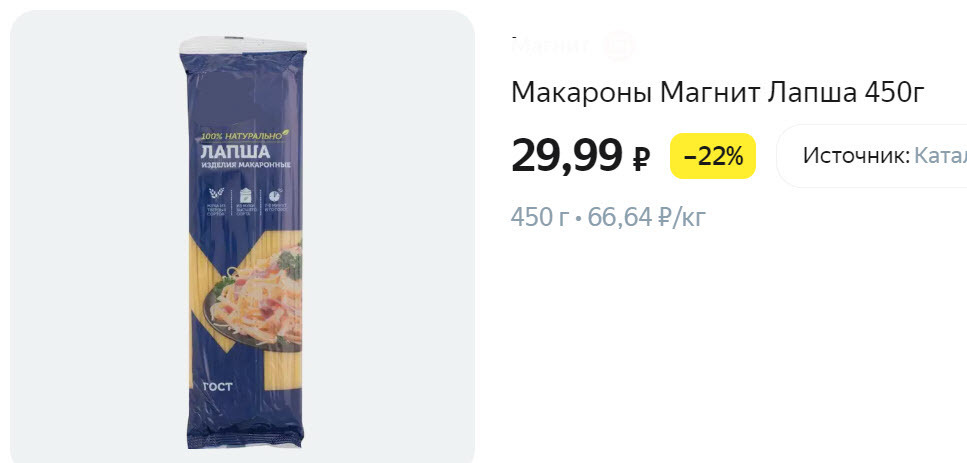
Task: Click the ruble currency symbol beside the price
Action: (640, 159)
